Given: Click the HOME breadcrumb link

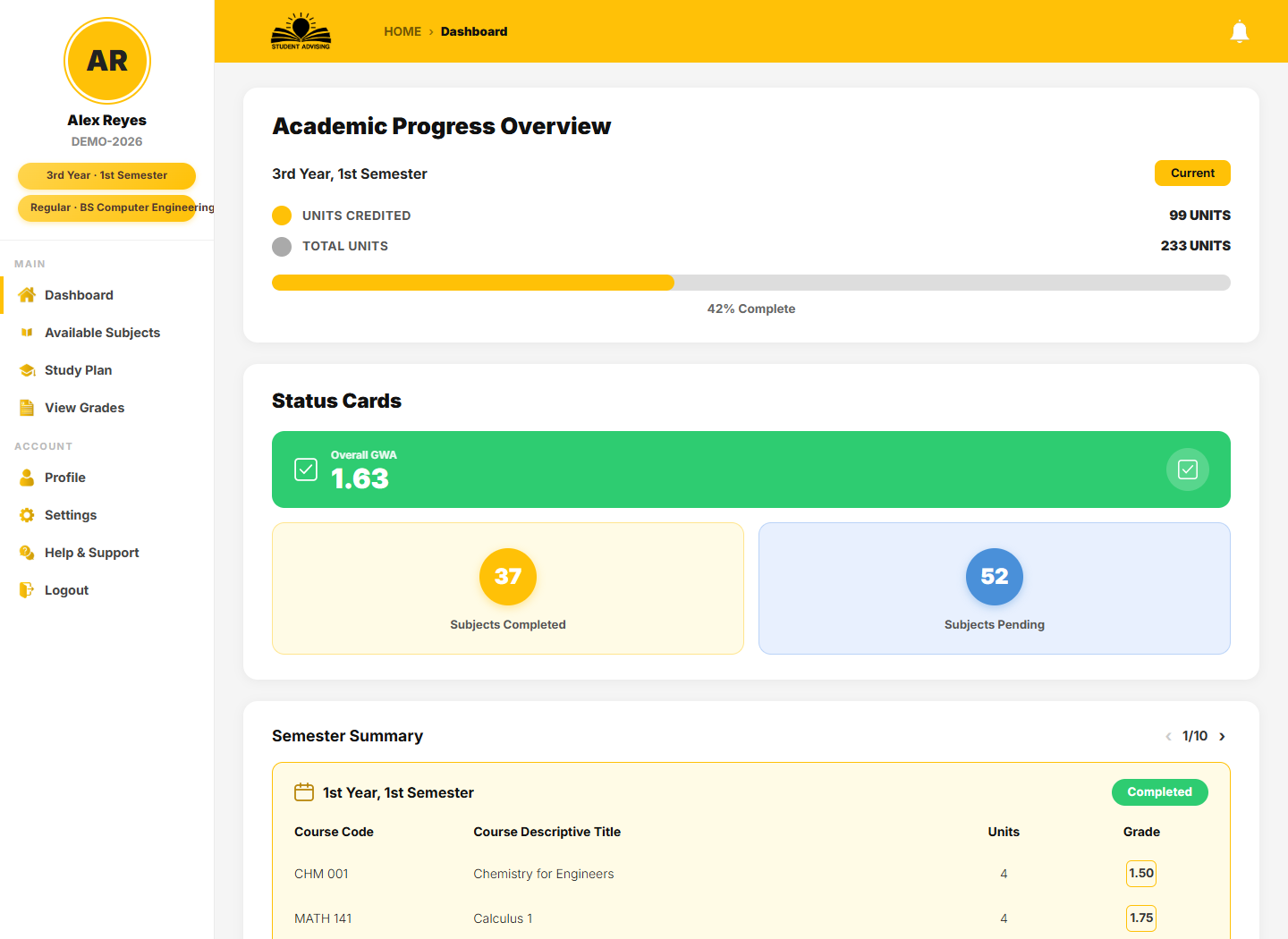Looking at the screenshot, I should coord(402,31).
